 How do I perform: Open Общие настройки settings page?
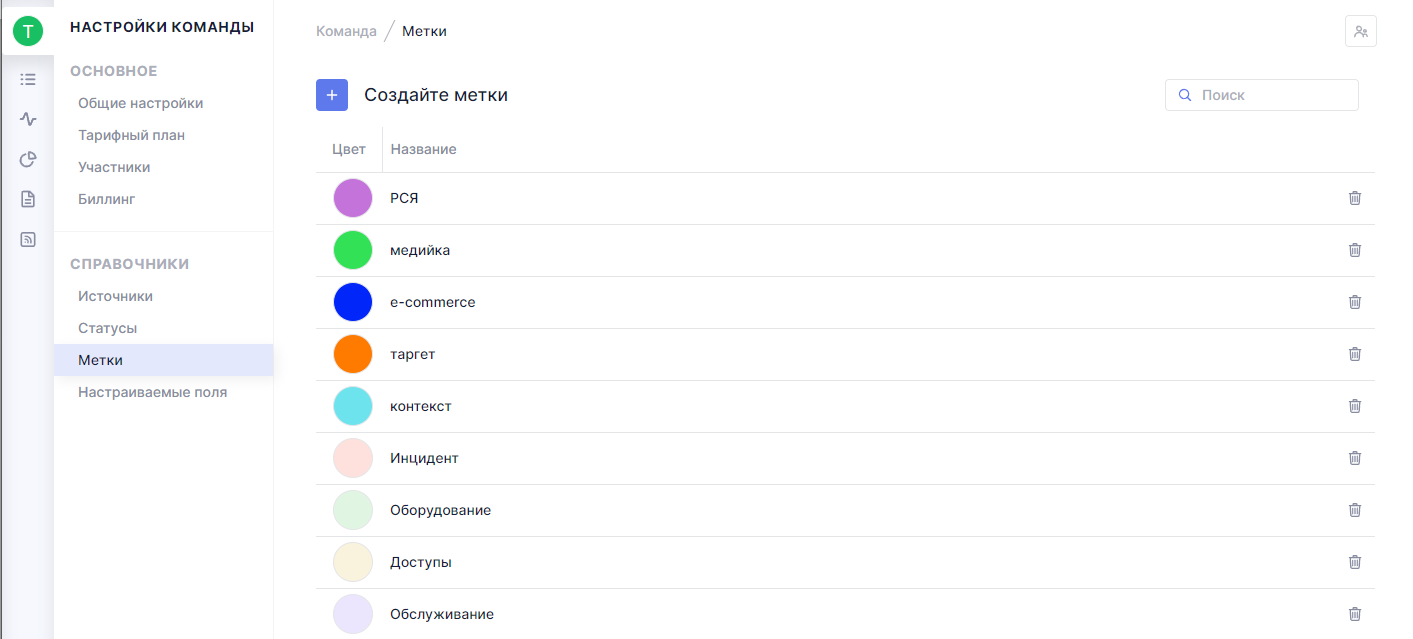tap(141, 103)
